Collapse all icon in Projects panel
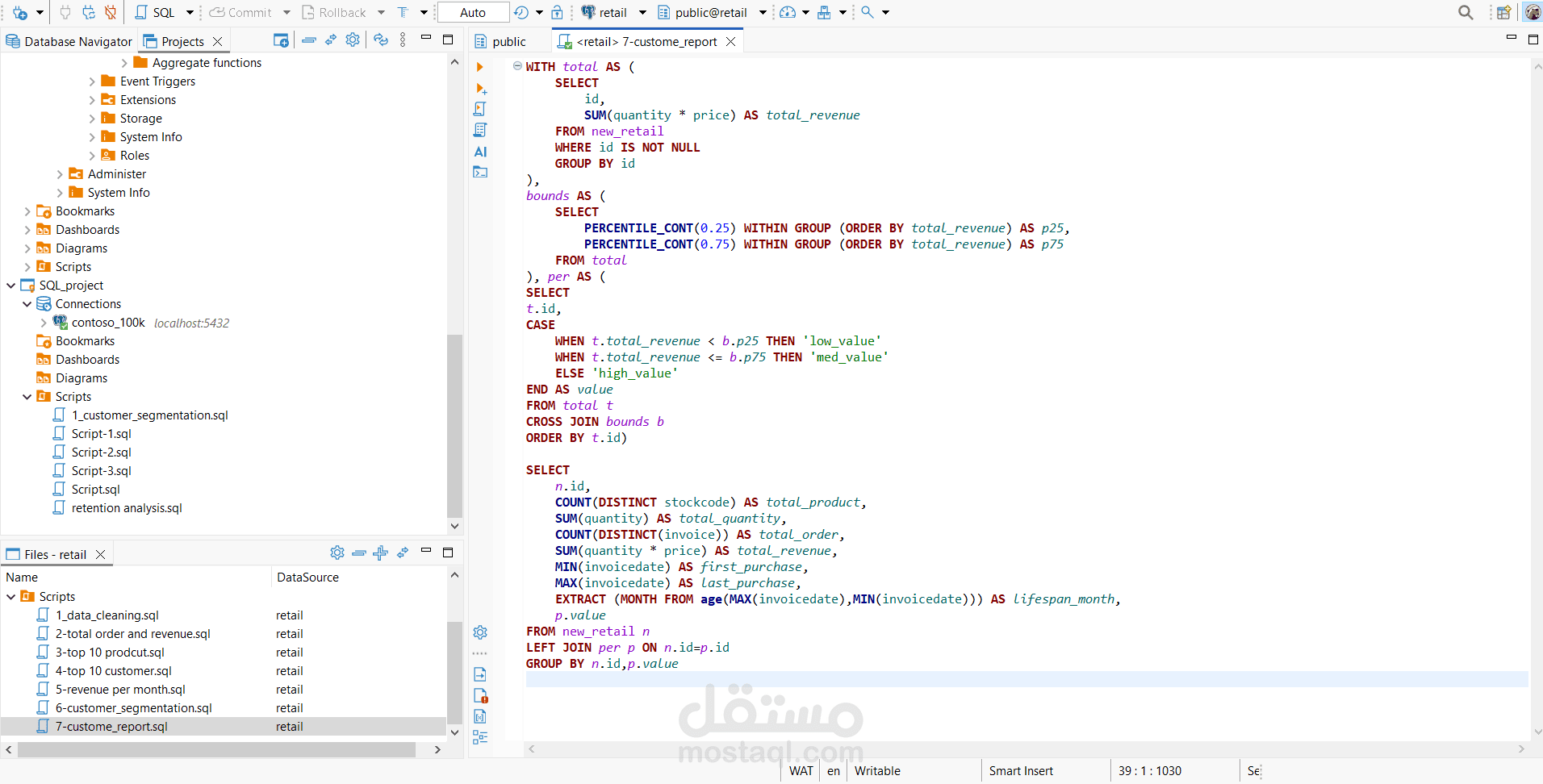 pos(309,40)
